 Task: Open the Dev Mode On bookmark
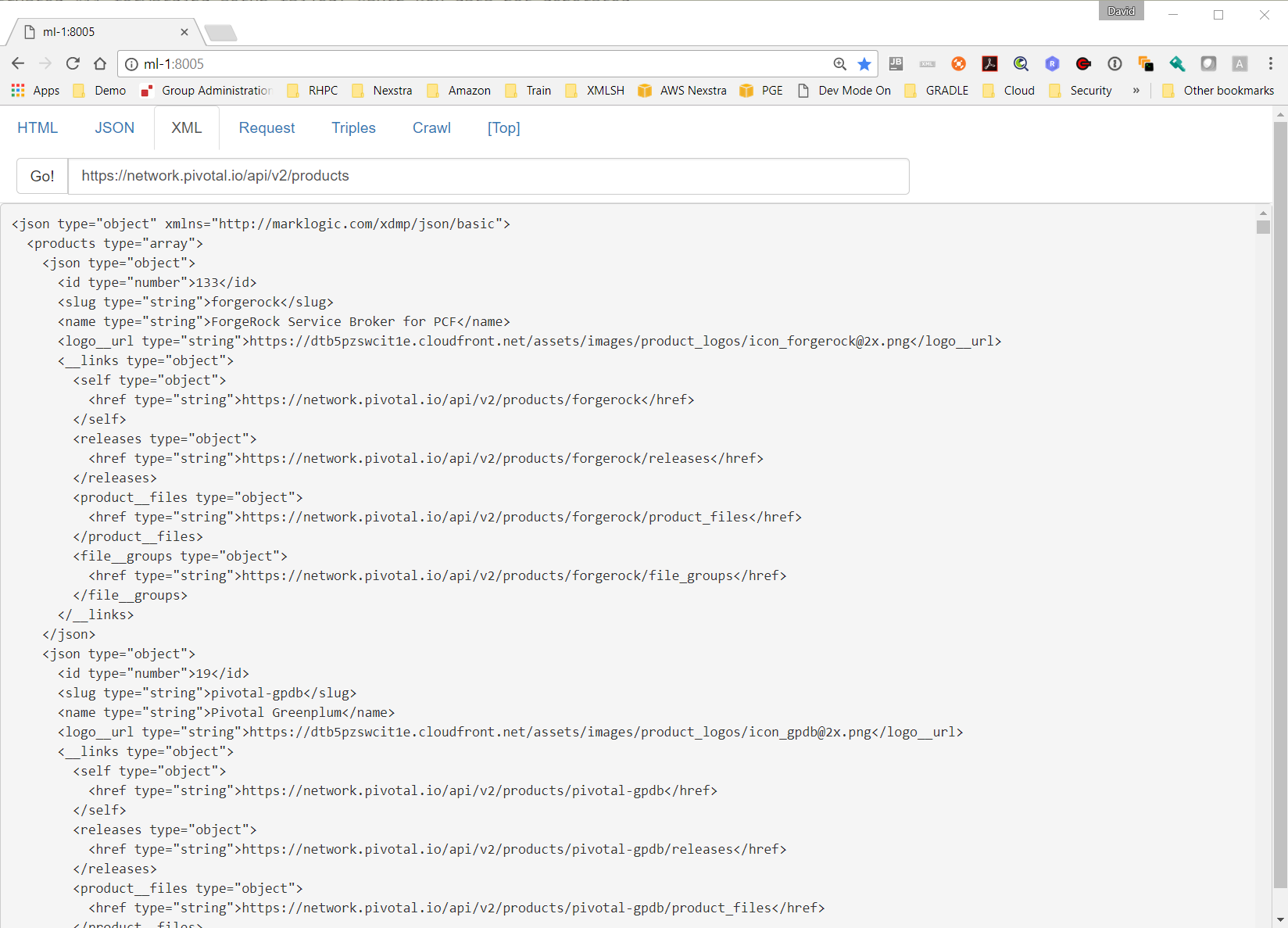coord(844,91)
